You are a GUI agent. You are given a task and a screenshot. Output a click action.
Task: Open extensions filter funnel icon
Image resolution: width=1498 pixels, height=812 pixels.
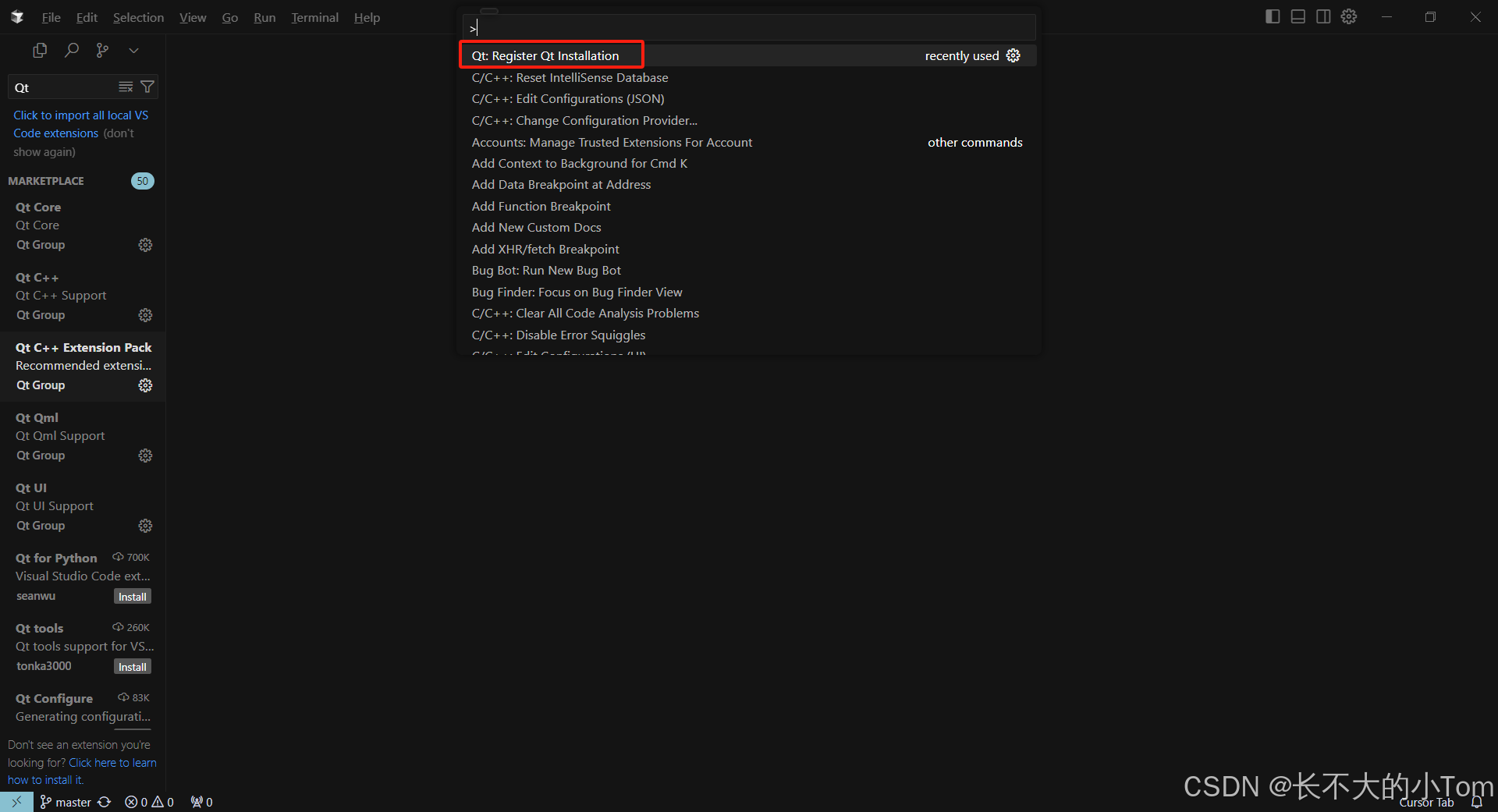(147, 87)
